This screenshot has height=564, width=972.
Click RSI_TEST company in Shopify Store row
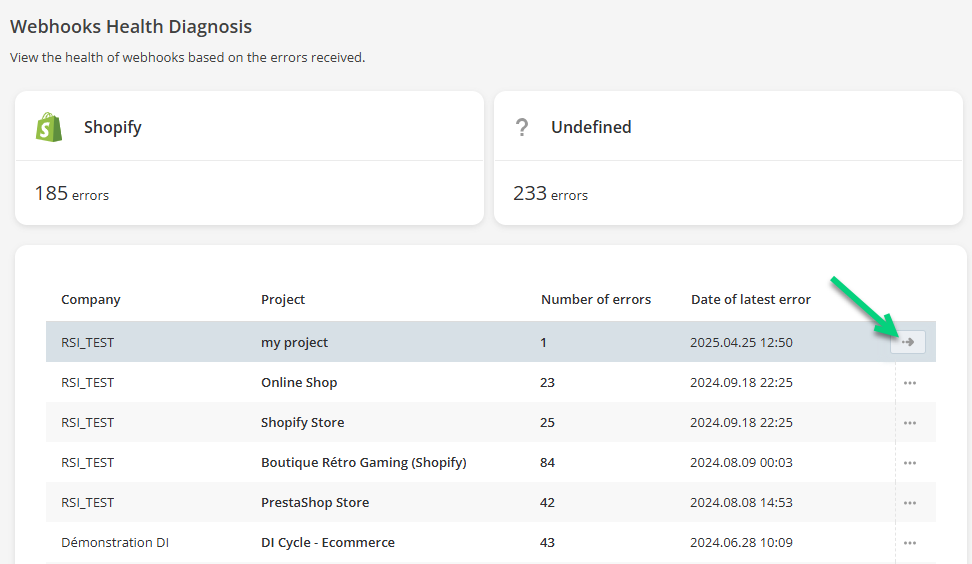[x=87, y=422]
